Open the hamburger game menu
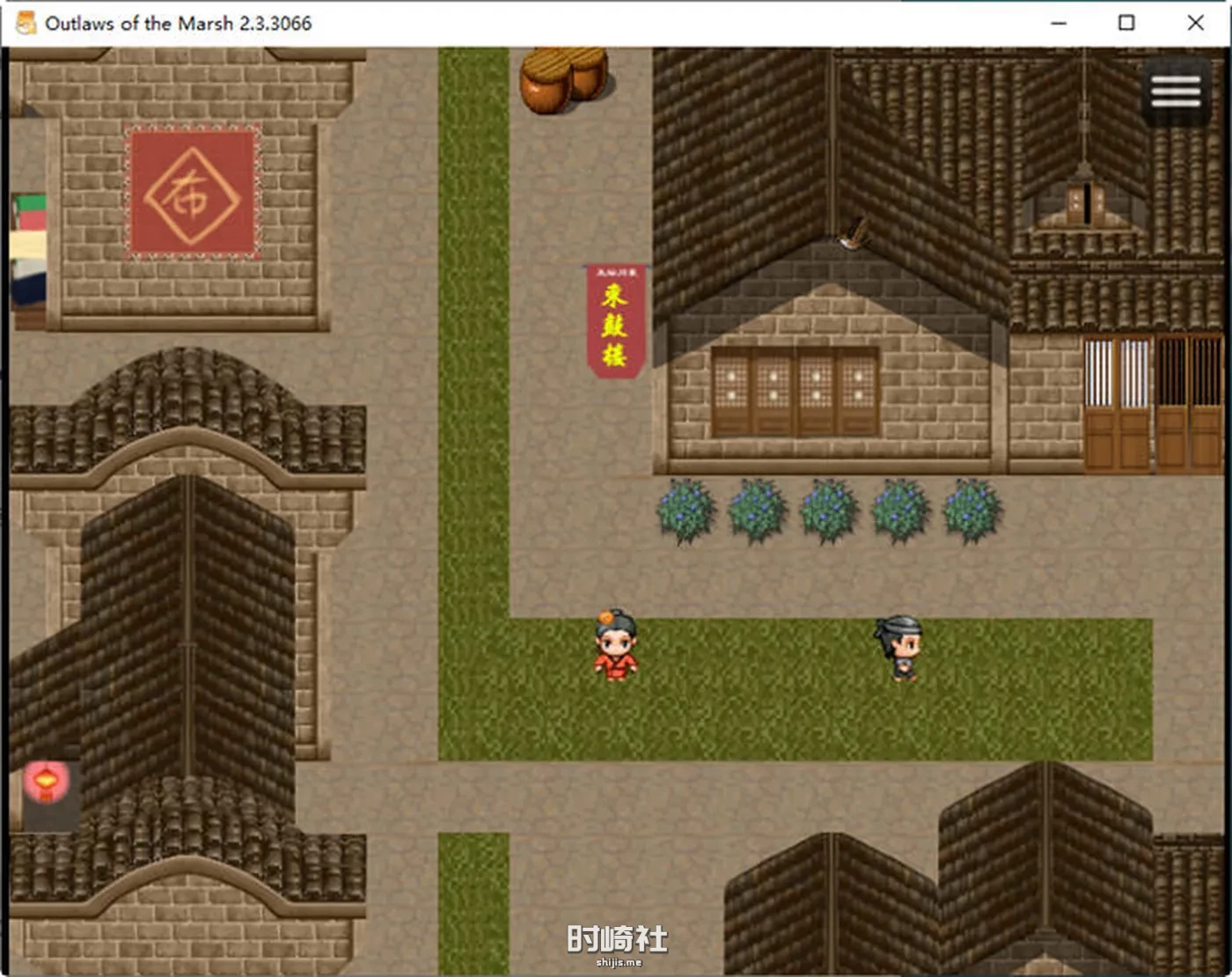The height and width of the screenshot is (977, 1232). click(x=1176, y=91)
